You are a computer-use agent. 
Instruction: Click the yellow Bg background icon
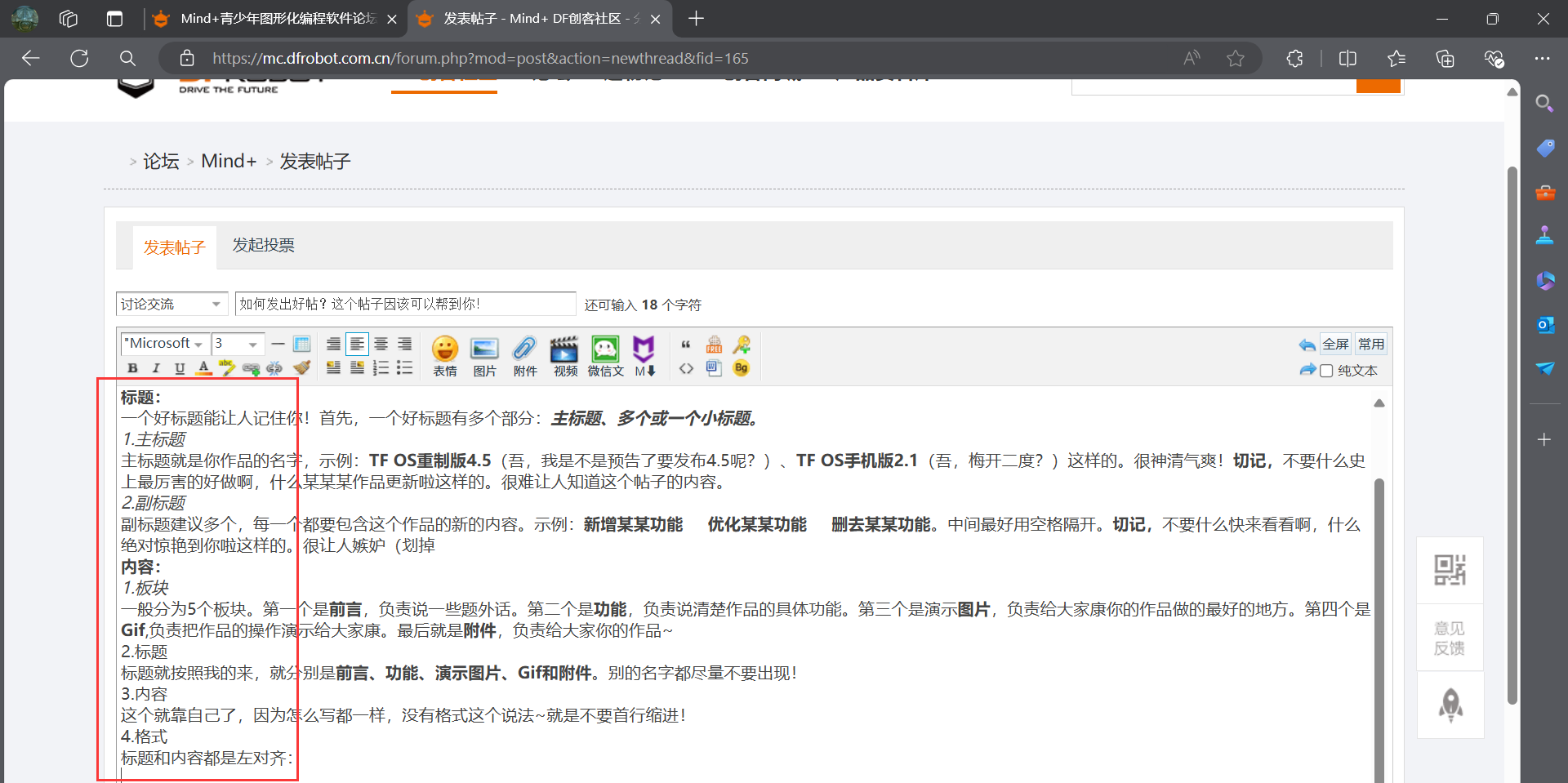click(742, 368)
